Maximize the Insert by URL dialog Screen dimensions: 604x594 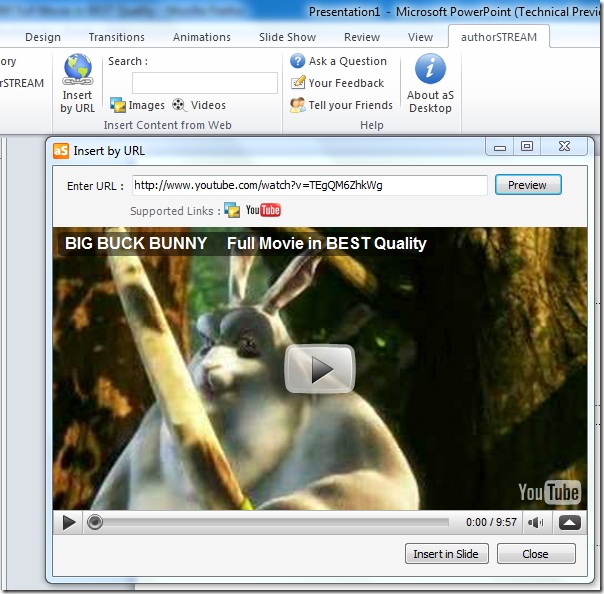(527, 147)
